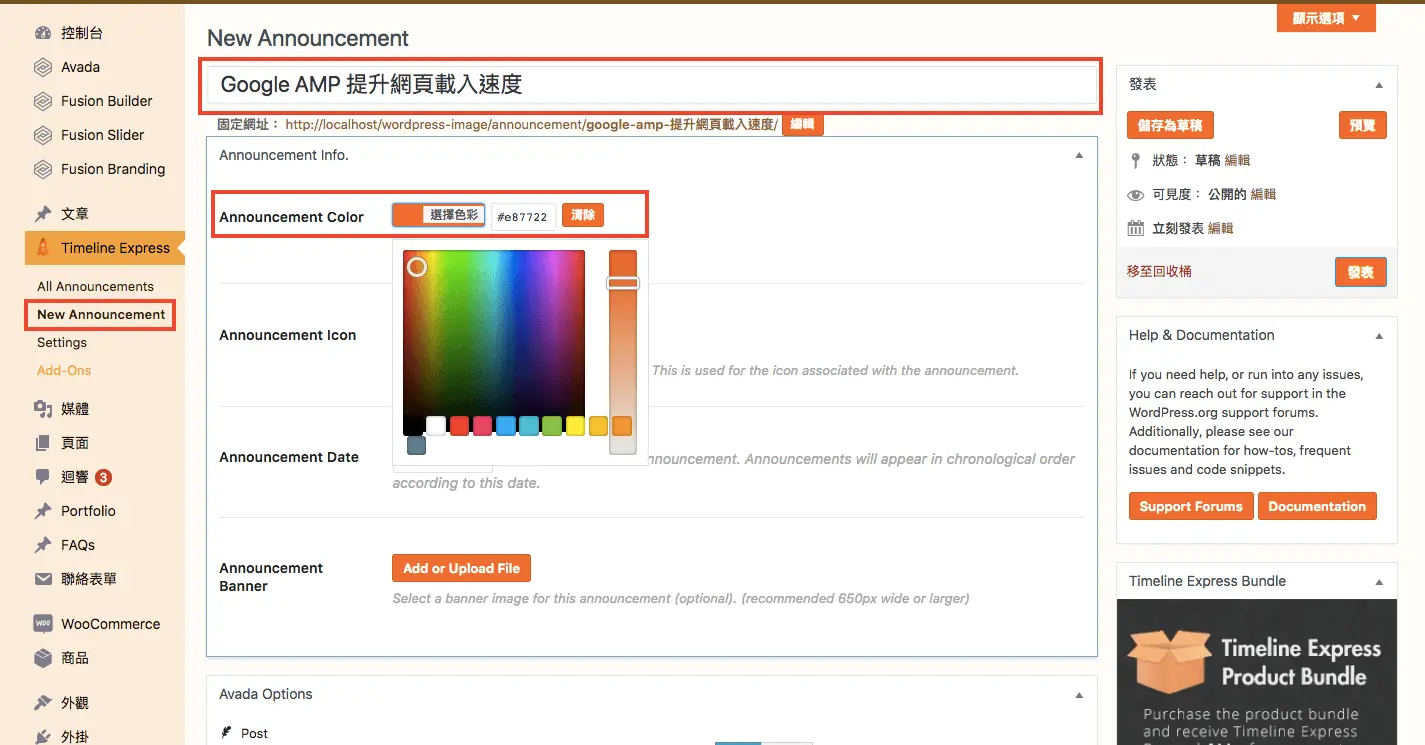The height and width of the screenshot is (745, 1425).
Task: Click the FAQs pin icon
Action: pyautogui.click(x=43, y=545)
